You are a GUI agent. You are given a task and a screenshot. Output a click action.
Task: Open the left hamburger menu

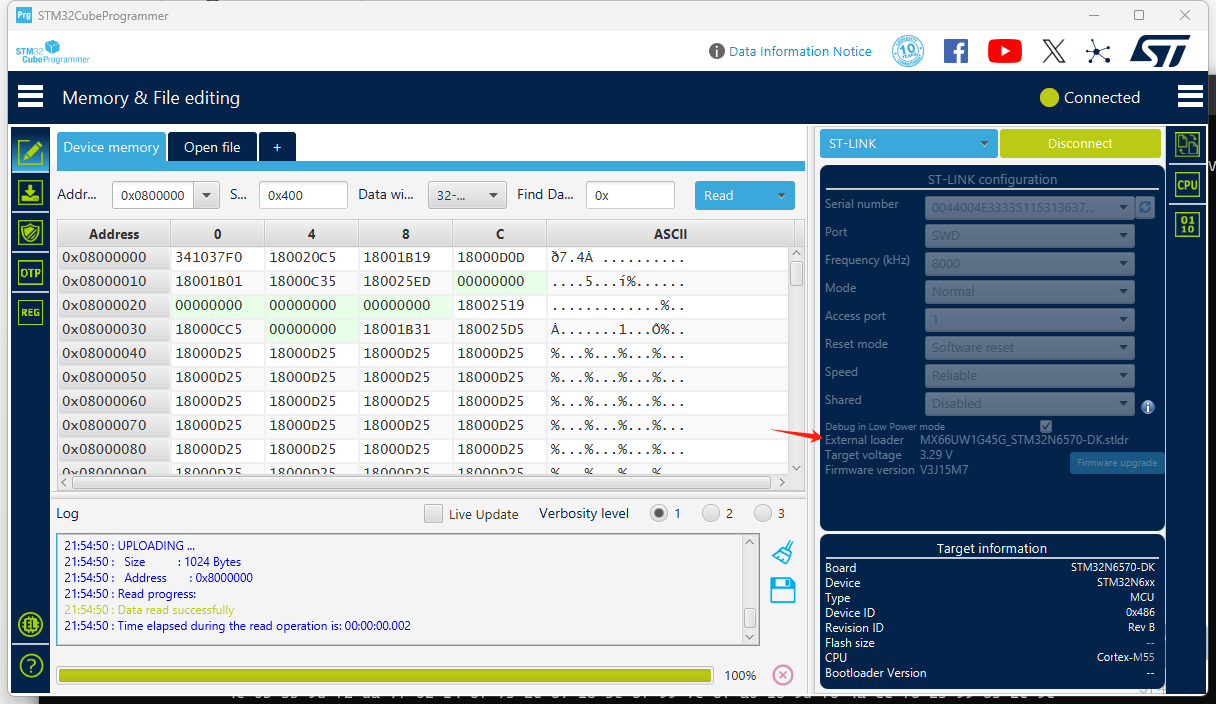pos(30,96)
